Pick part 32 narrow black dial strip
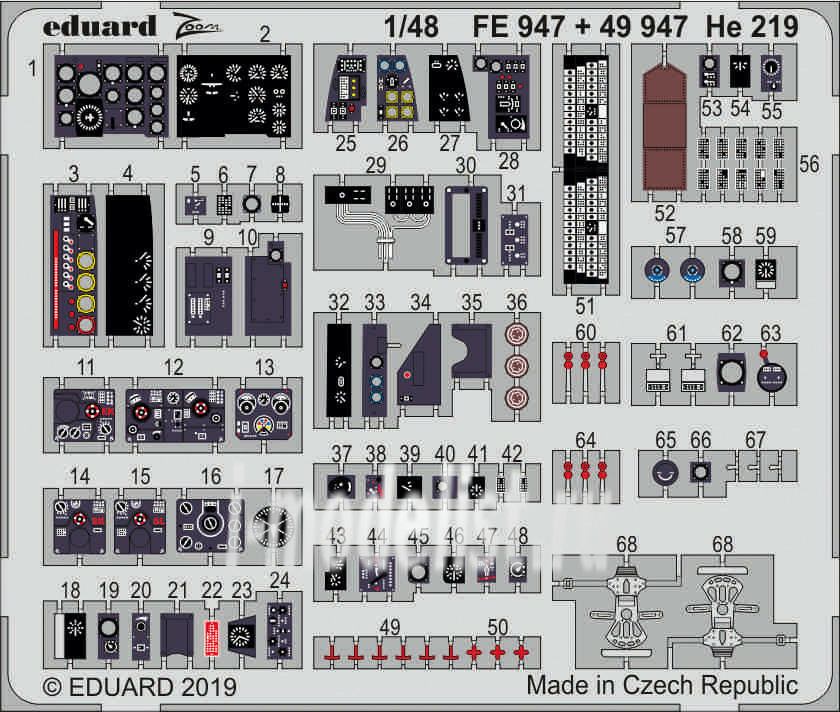Viewport: 840px width, 712px height. point(339,370)
